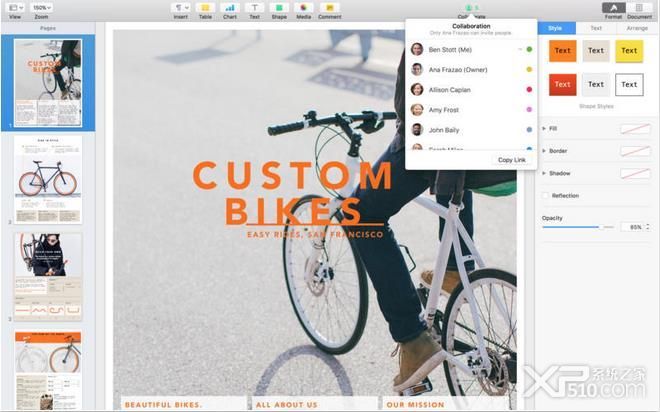This screenshot has height=412, width=660.
Task: Insert a shape using Shape icon
Action: point(279,8)
